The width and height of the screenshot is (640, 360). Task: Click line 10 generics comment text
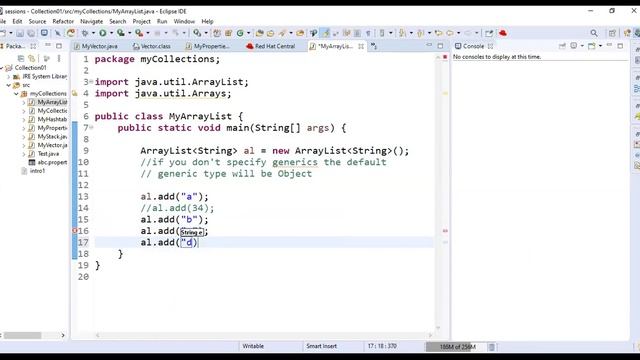pyautogui.click(x=263, y=162)
